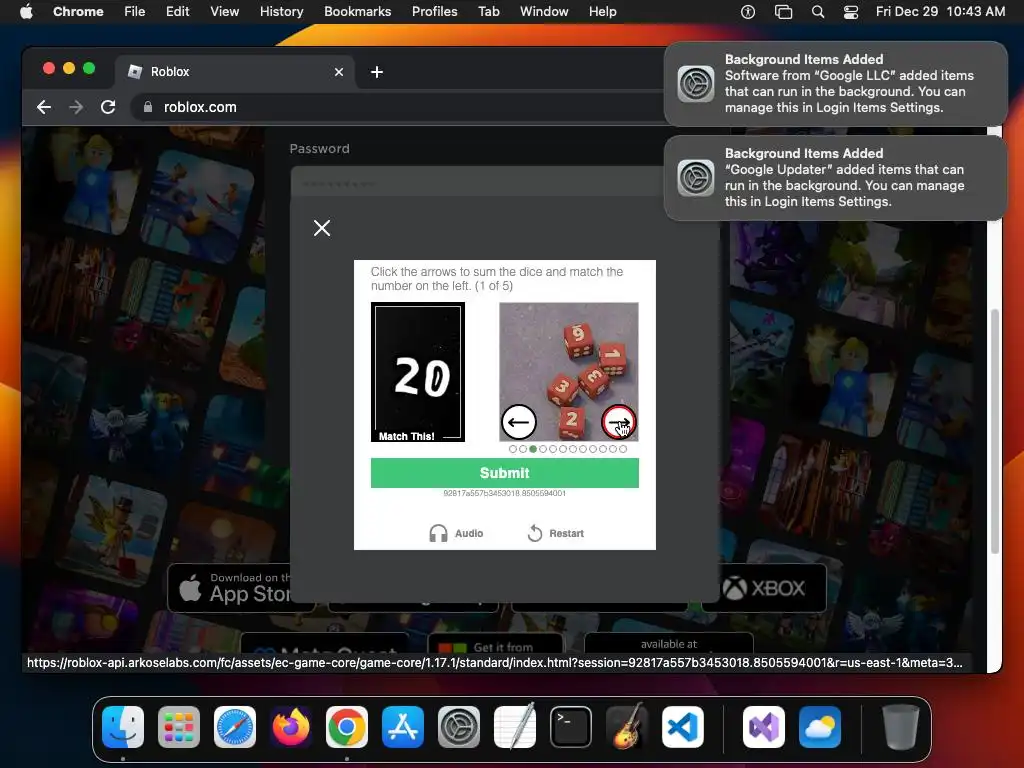Select the last progress dot under the dice
This screenshot has height=768, width=1024.
click(x=623, y=449)
